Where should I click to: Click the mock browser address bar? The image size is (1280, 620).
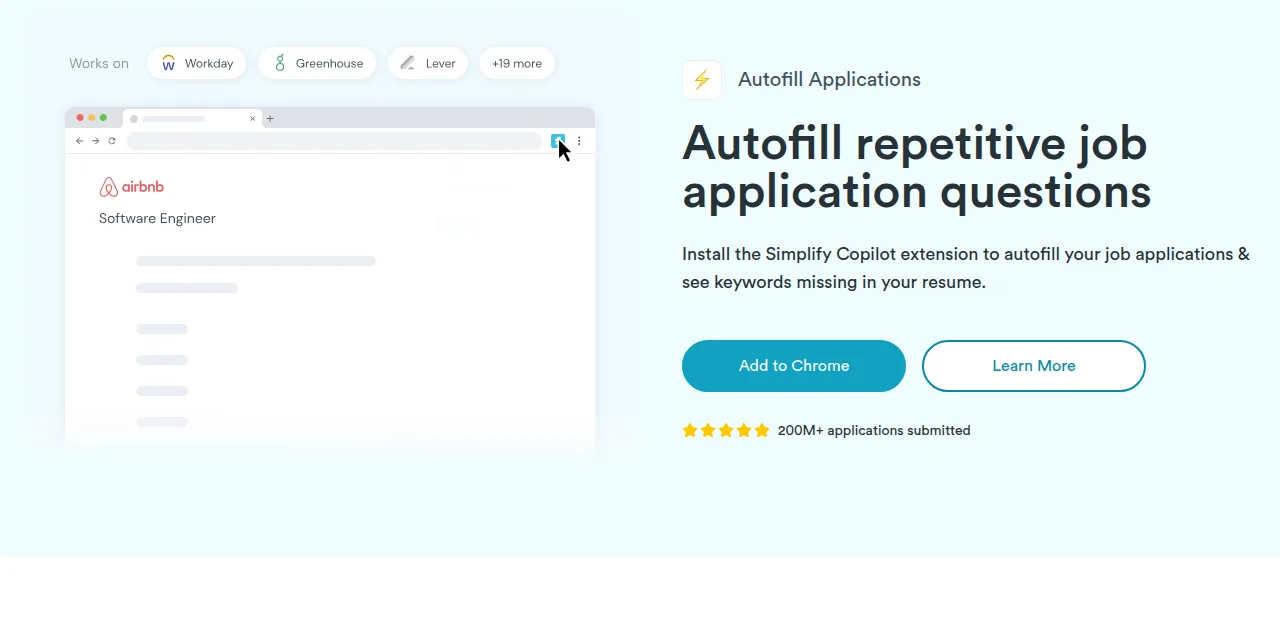tap(334, 141)
